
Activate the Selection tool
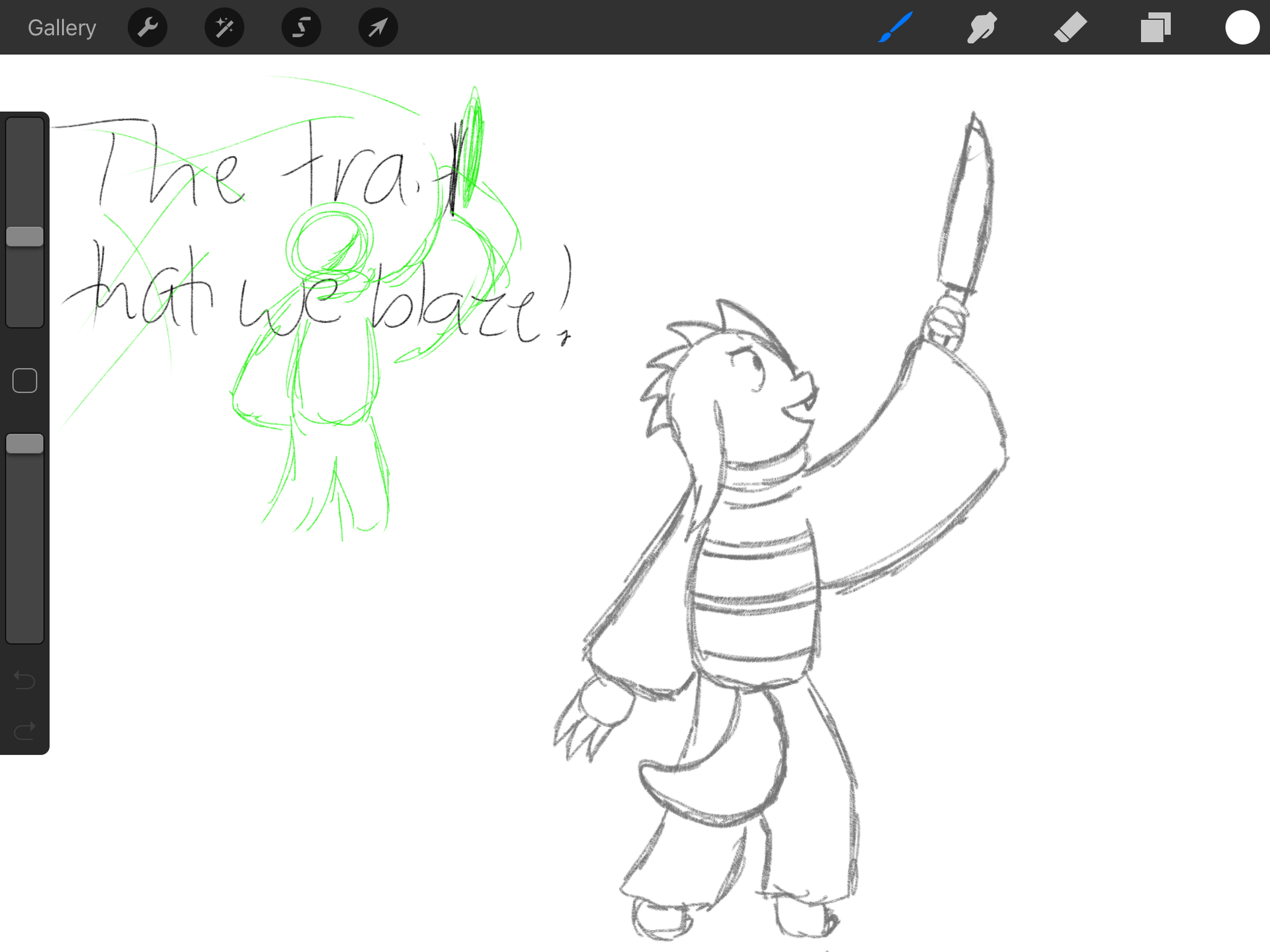pos(302,27)
